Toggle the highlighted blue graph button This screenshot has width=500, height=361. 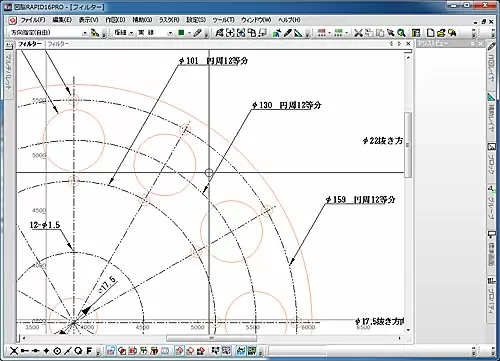point(241,351)
